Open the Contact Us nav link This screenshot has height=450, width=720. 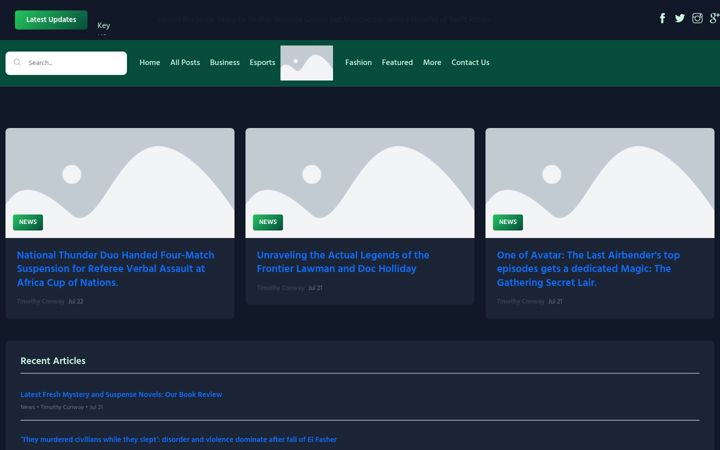coord(470,62)
